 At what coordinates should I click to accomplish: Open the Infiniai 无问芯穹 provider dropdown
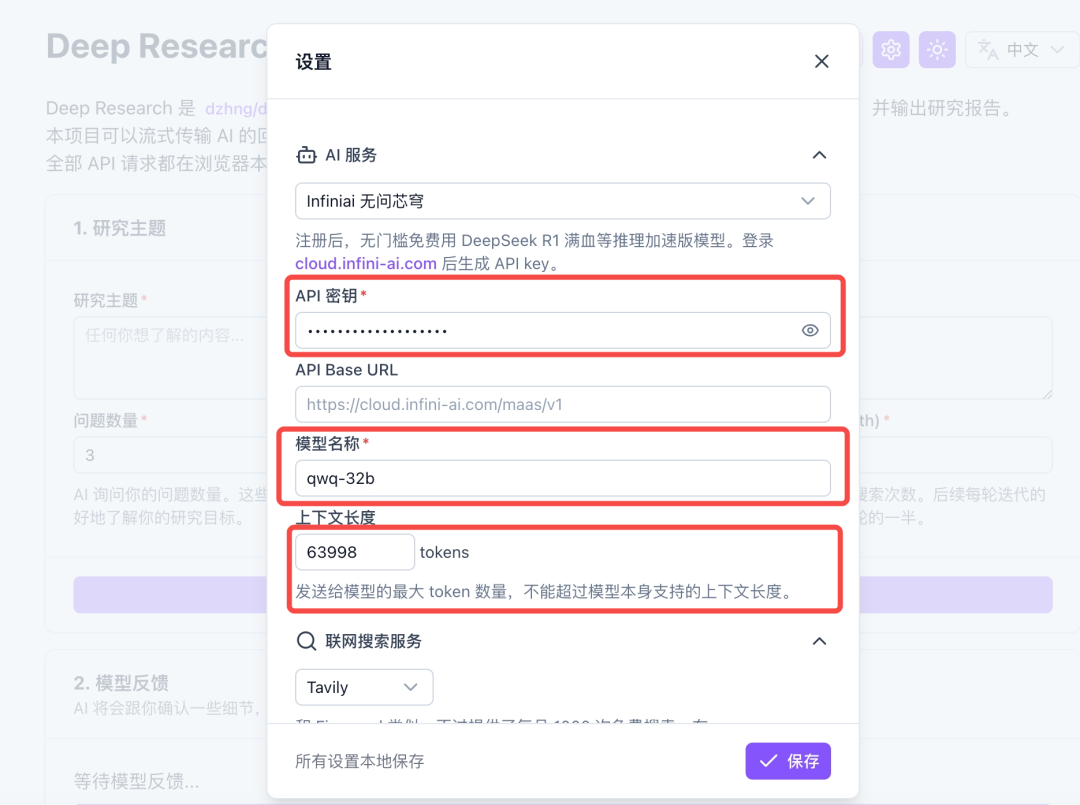(x=563, y=201)
